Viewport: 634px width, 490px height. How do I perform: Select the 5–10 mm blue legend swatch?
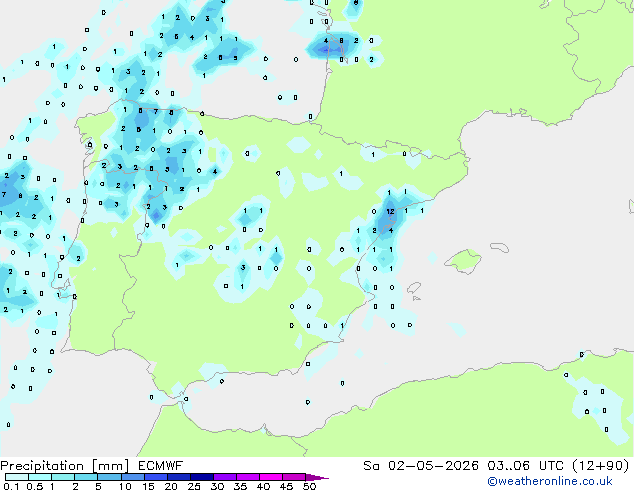pos(109,477)
